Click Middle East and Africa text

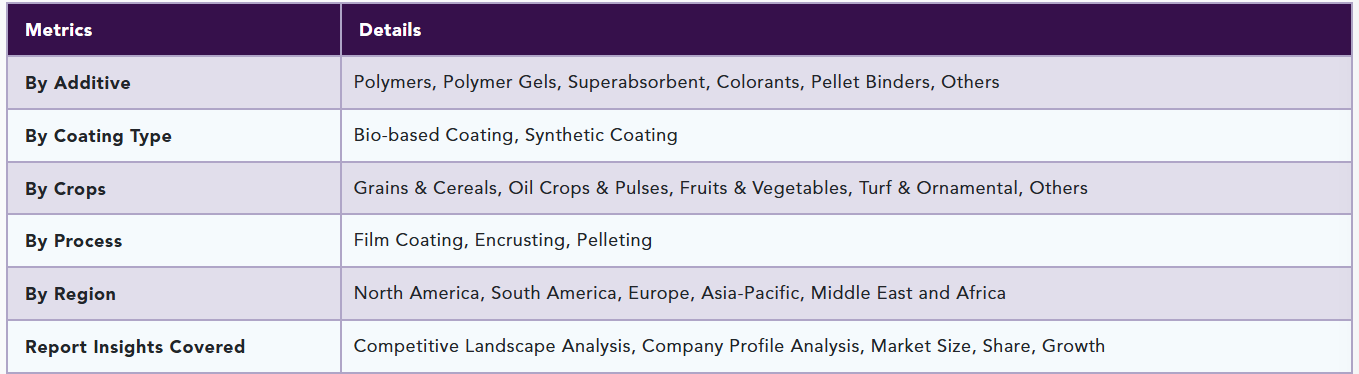coord(908,293)
